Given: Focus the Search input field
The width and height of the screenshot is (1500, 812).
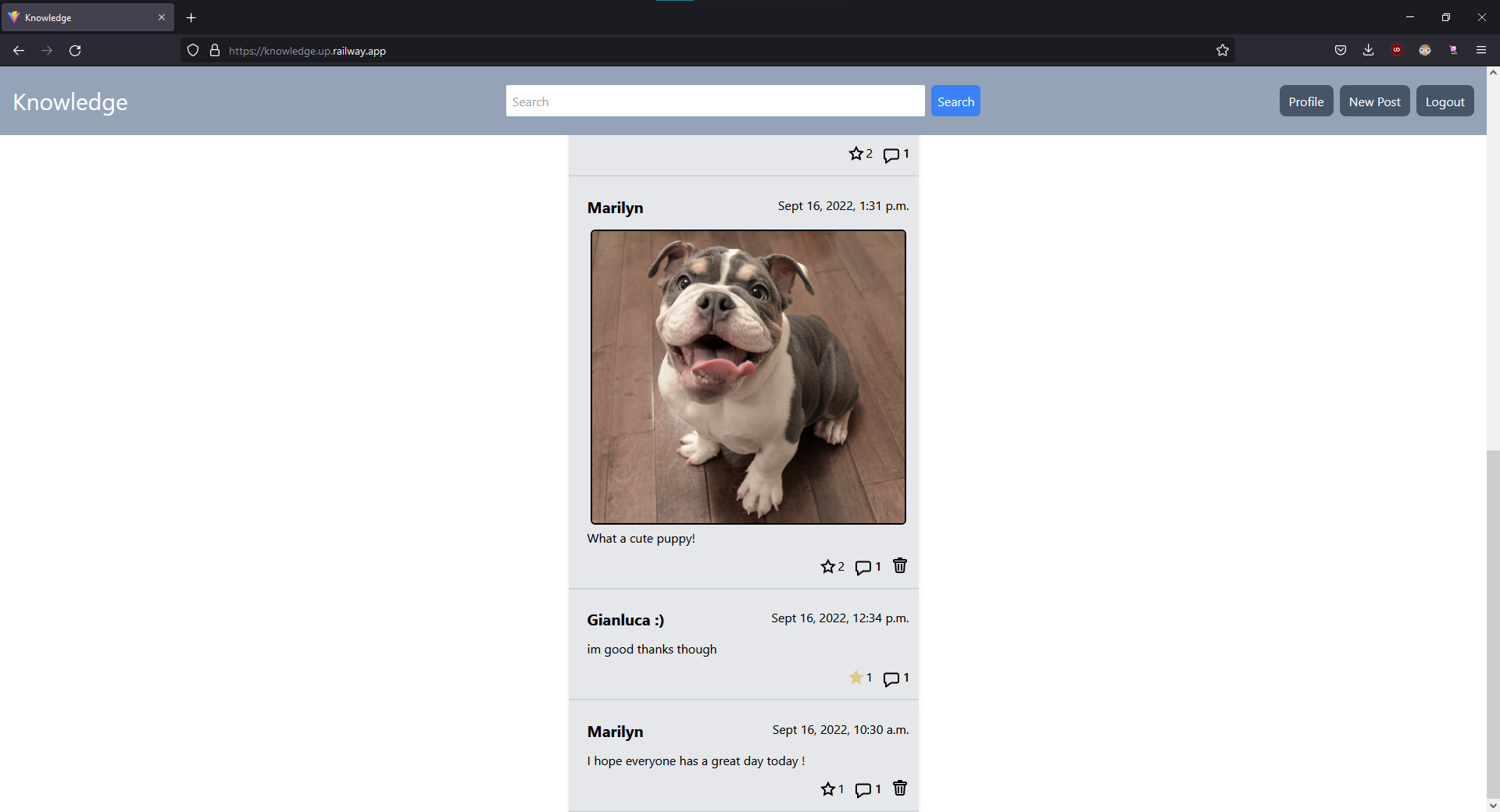Looking at the screenshot, I should pos(715,101).
